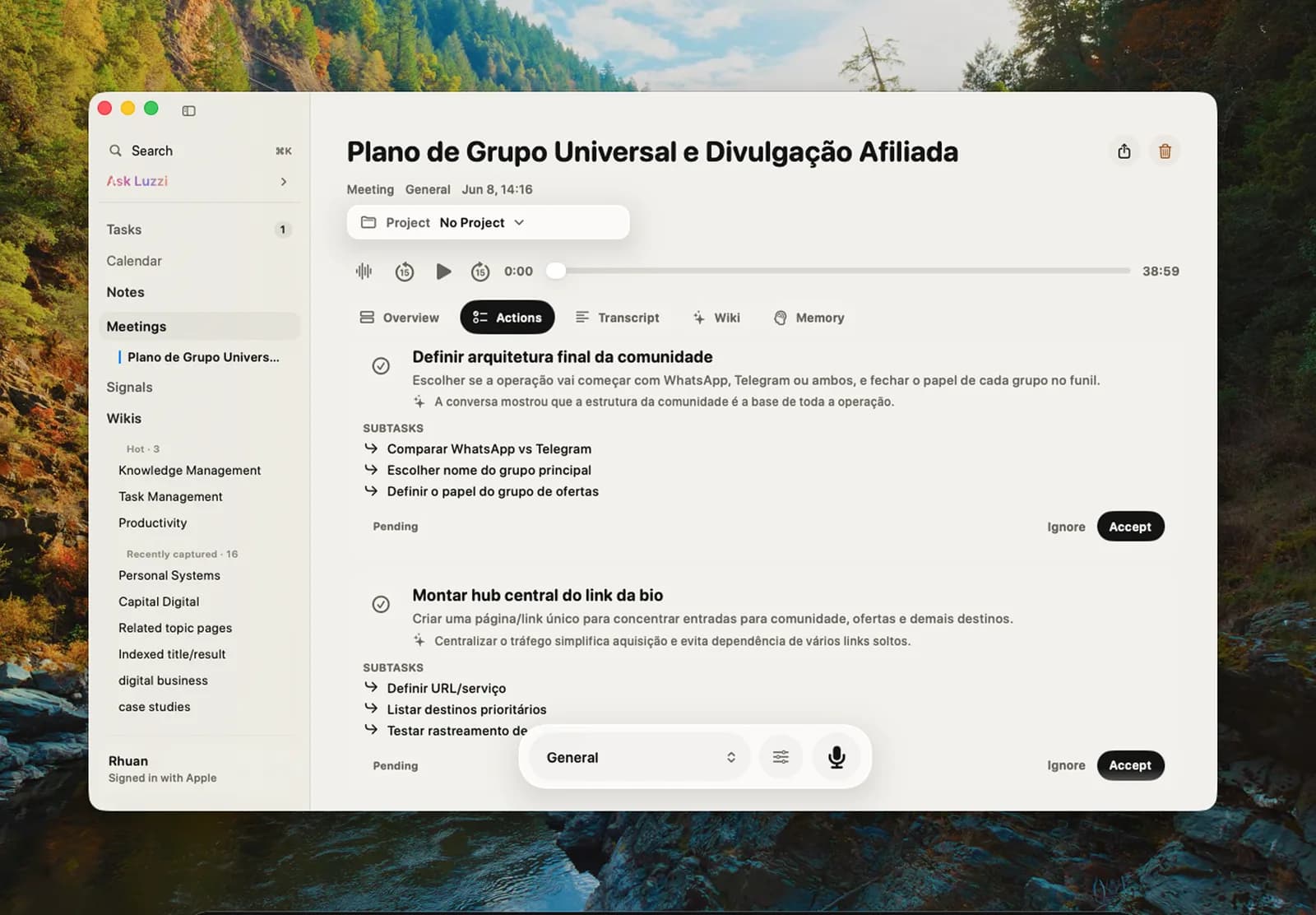
Task: Select the Actions tab
Action: (x=507, y=318)
